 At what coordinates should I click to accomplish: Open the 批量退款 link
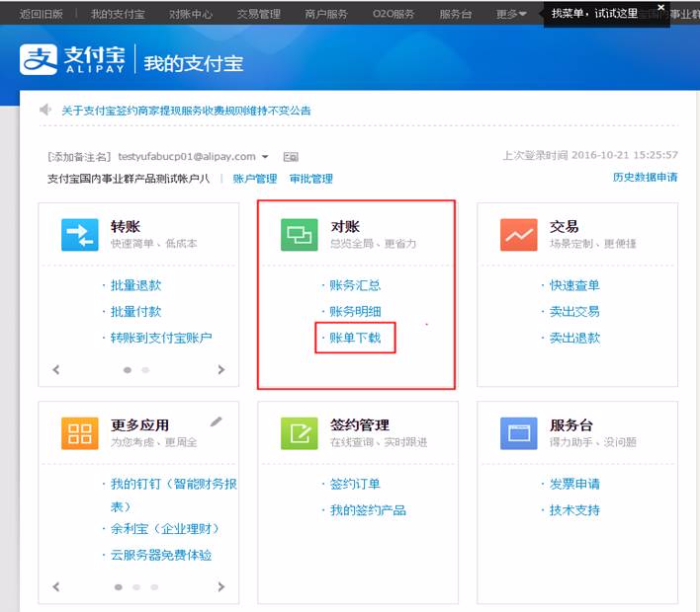pos(136,285)
